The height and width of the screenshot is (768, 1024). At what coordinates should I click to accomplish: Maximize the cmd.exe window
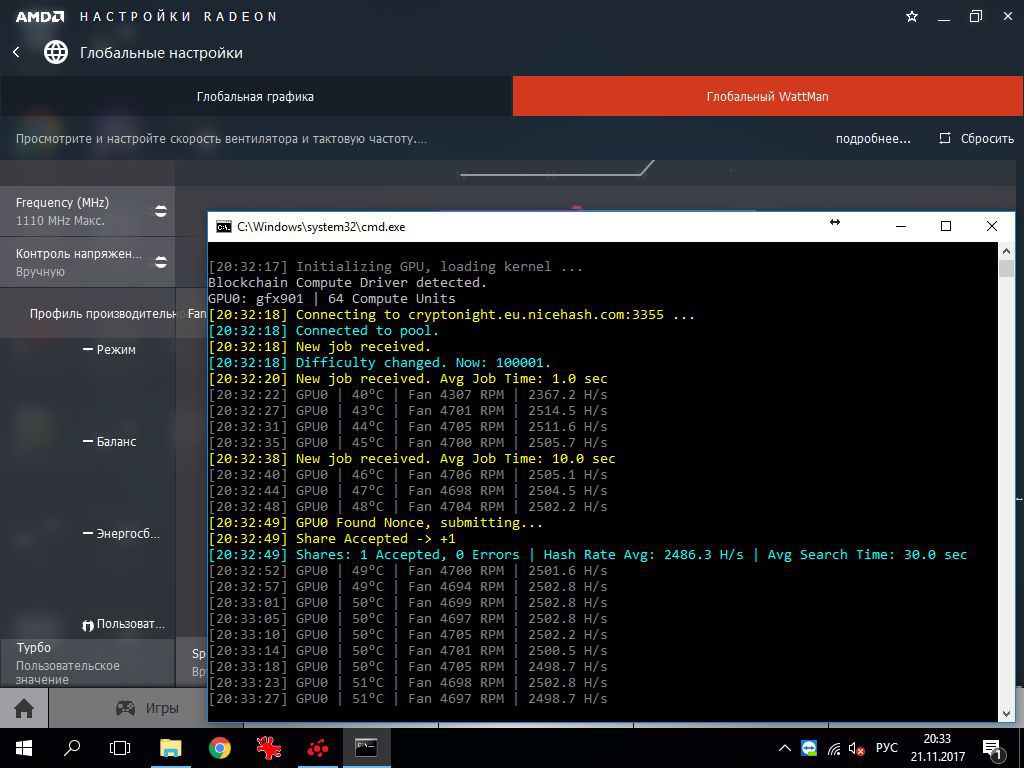pos(946,226)
